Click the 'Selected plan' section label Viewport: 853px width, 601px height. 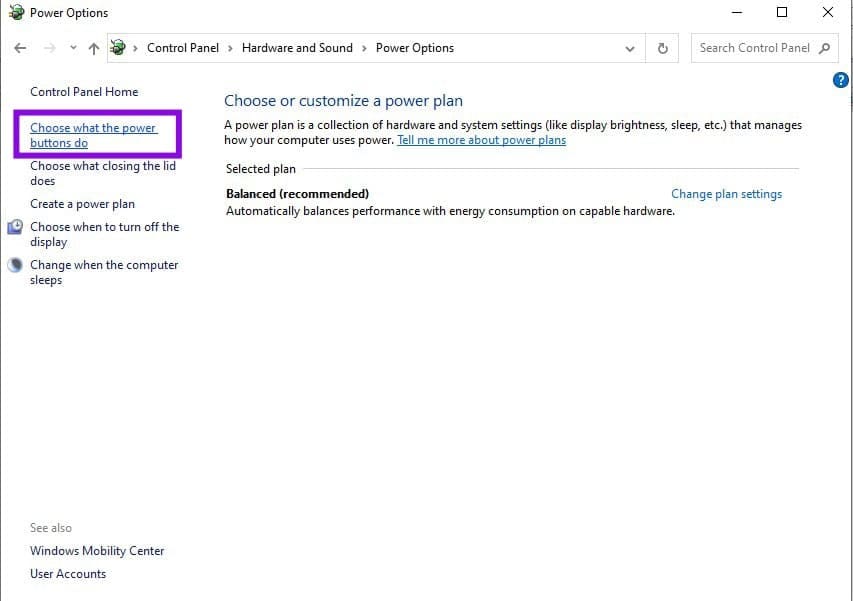(261, 169)
